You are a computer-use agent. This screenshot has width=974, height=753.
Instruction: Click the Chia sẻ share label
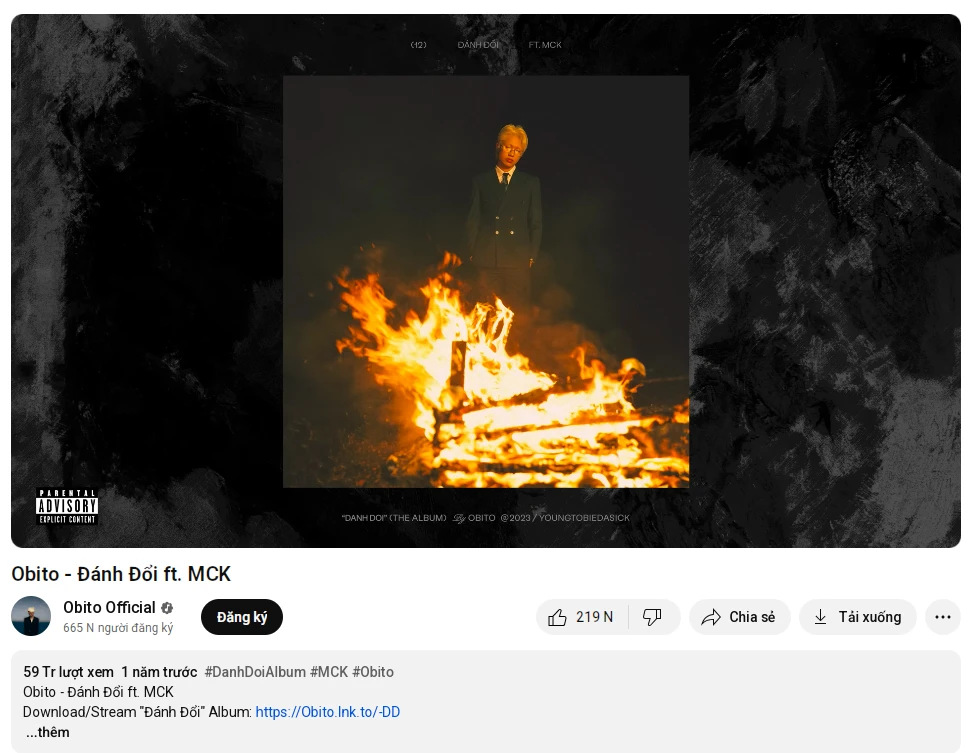click(752, 617)
